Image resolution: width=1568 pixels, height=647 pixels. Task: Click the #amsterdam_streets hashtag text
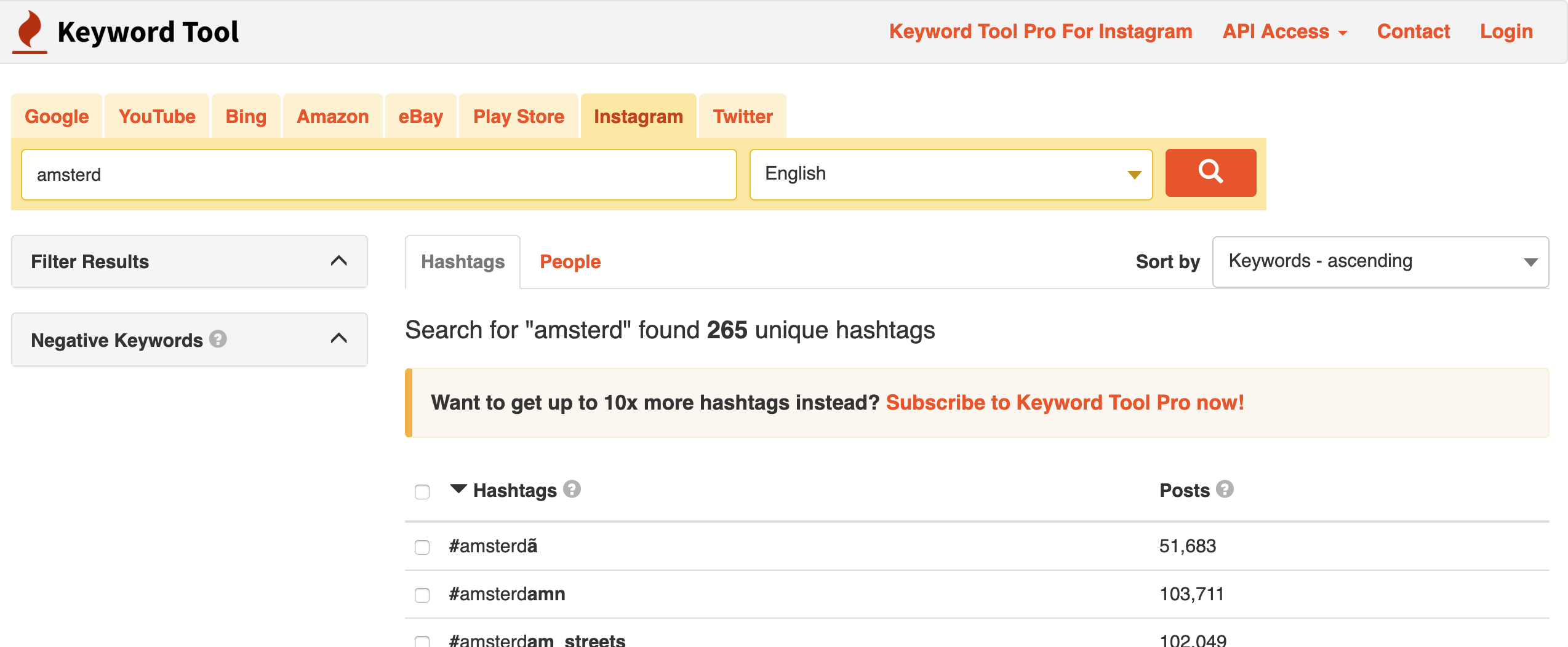click(x=537, y=640)
